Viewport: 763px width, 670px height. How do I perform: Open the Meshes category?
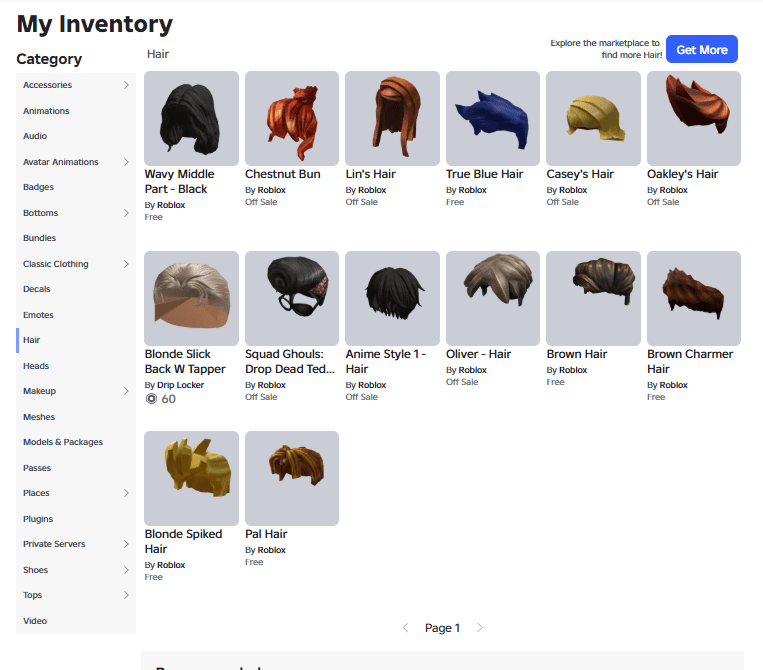click(76, 417)
